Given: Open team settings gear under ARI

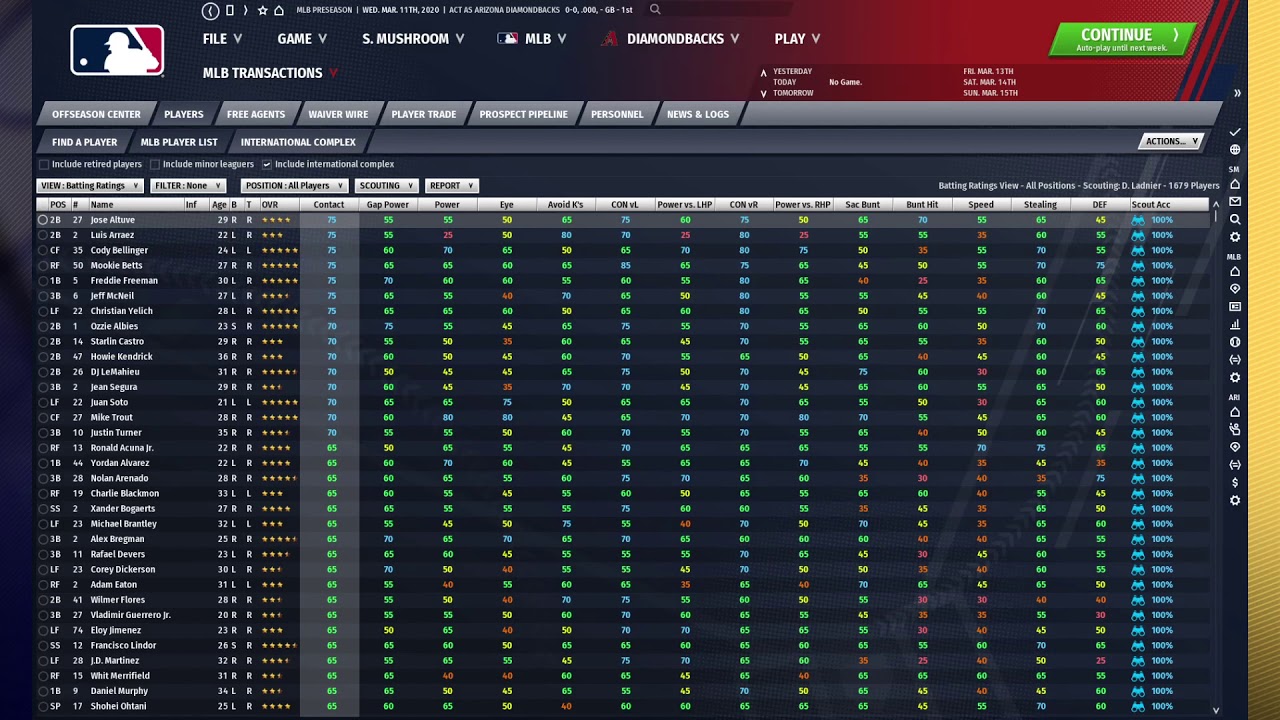Looking at the screenshot, I should coord(1235,500).
